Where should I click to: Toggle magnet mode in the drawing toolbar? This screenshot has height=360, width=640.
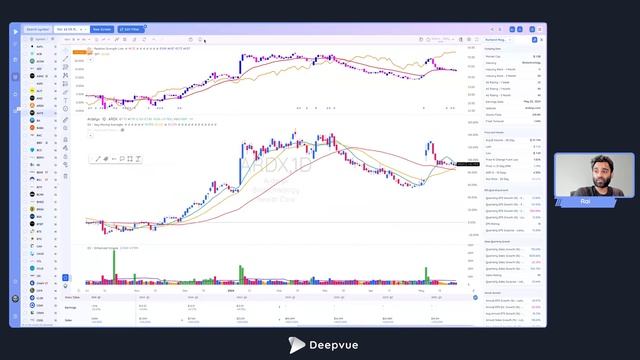point(66,140)
